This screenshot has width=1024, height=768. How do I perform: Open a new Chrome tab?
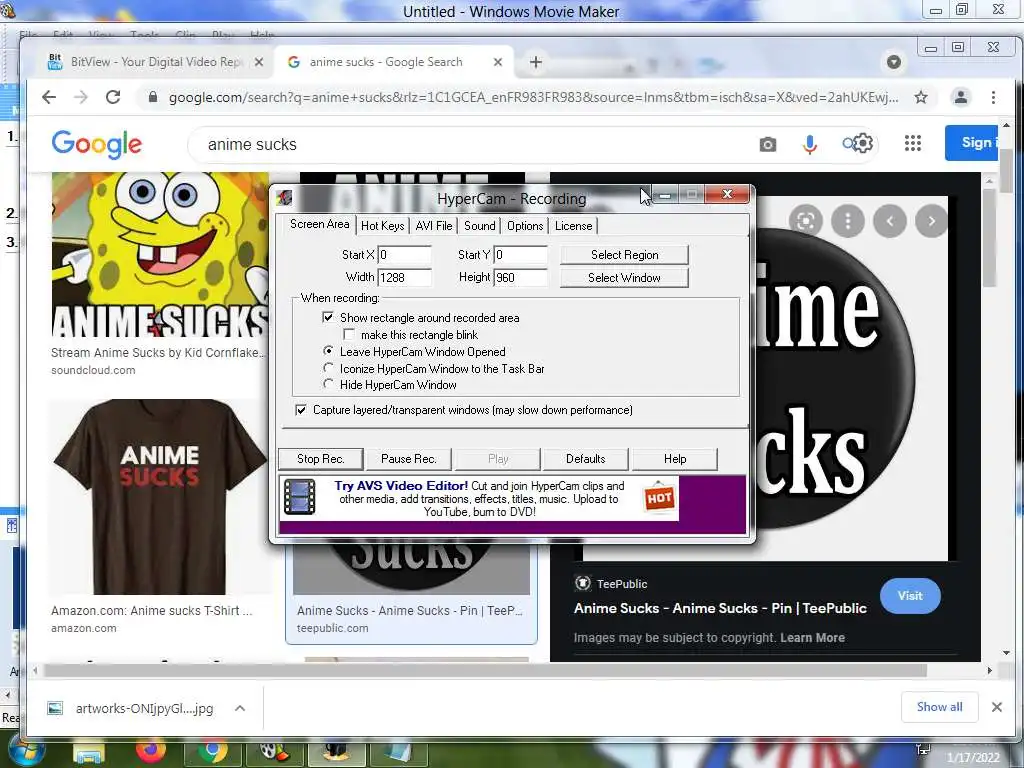[536, 62]
